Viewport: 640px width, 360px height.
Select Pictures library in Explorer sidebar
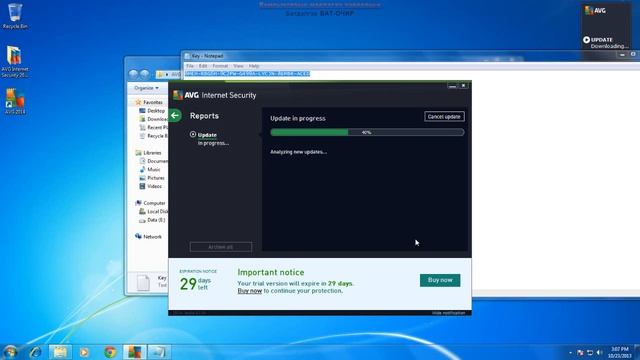152,178
